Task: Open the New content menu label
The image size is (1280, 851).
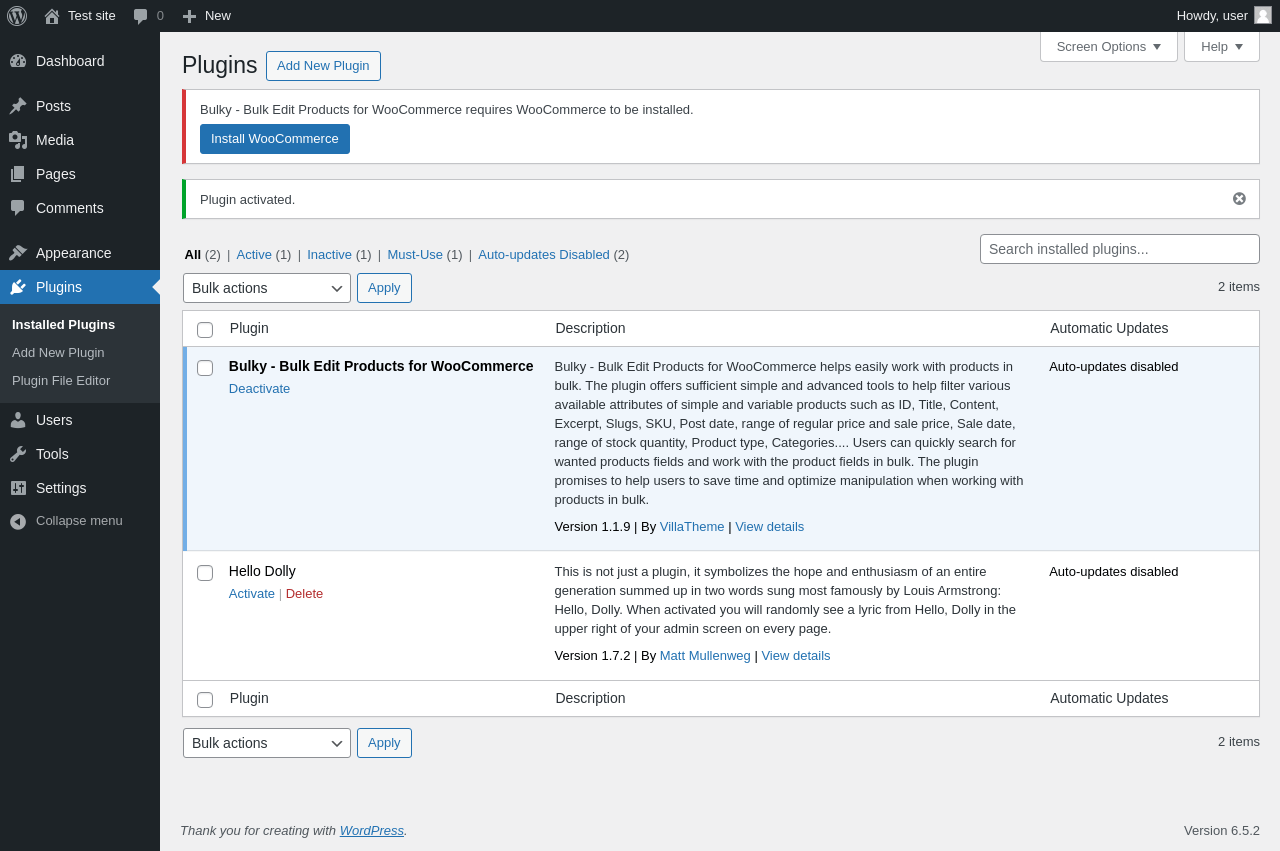Action: click(218, 16)
